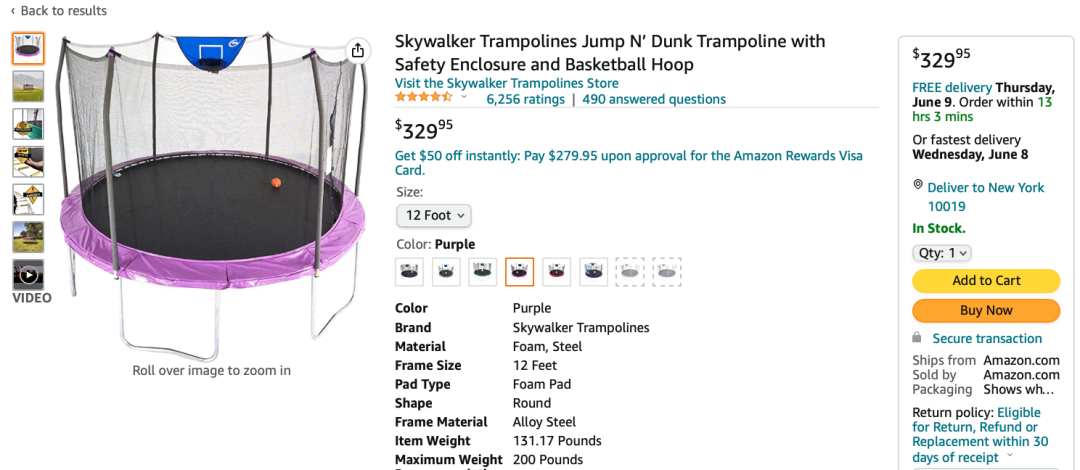Select the first product image thumbnail
The image size is (1080, 470).
click(28, 49)
